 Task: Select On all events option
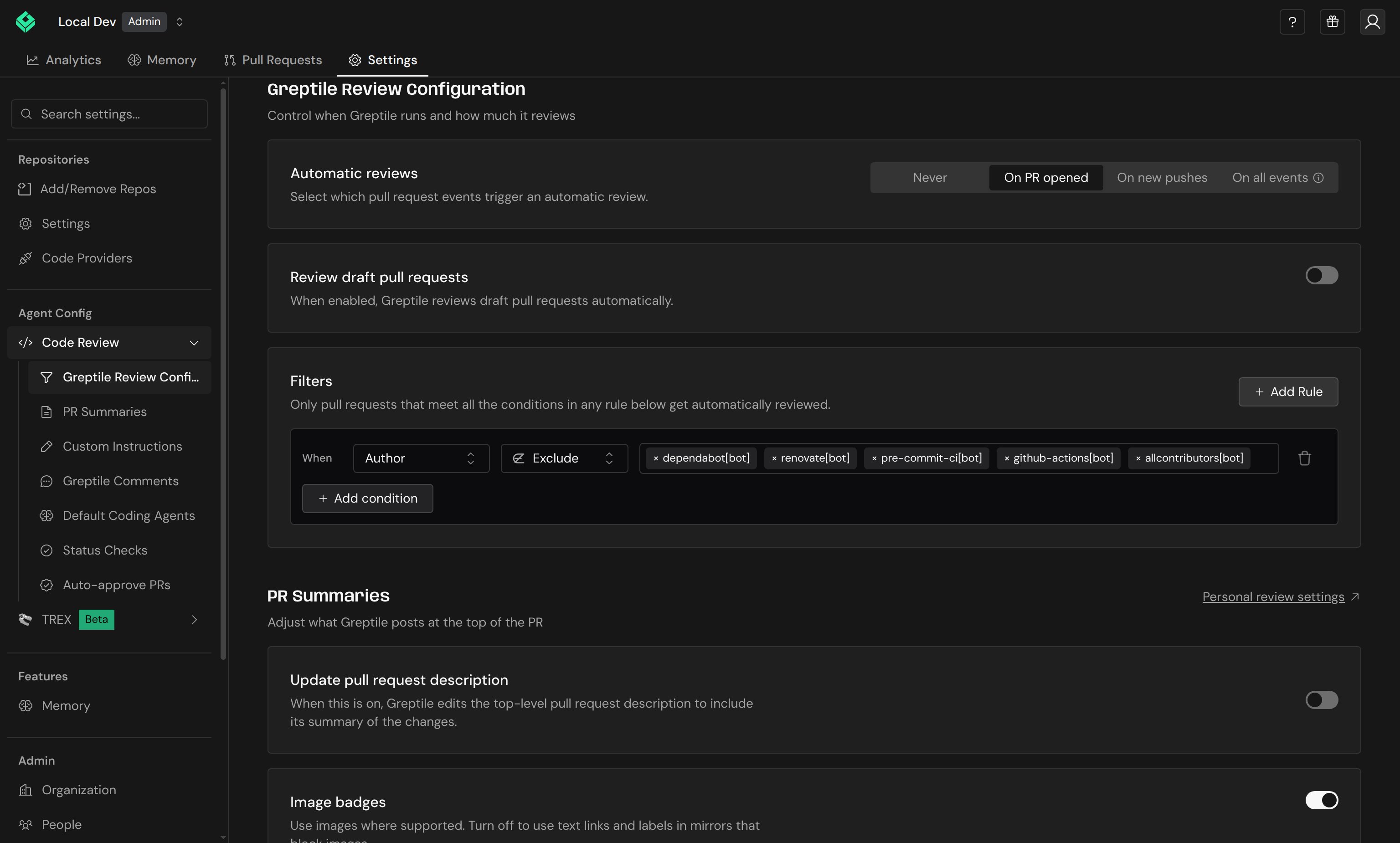point(1278,178)
